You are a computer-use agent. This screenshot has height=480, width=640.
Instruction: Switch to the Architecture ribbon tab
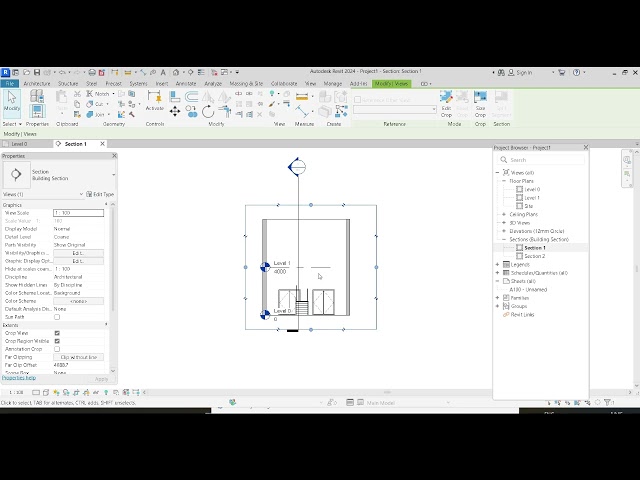coord(37,83)
